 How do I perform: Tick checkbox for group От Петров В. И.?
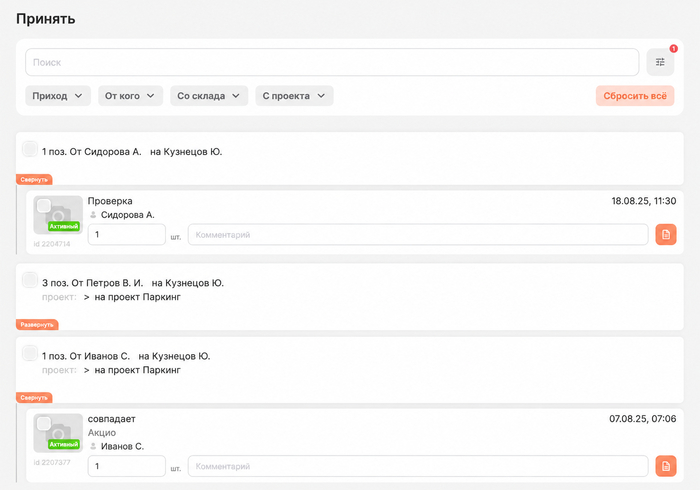click(x=30, y=280)
